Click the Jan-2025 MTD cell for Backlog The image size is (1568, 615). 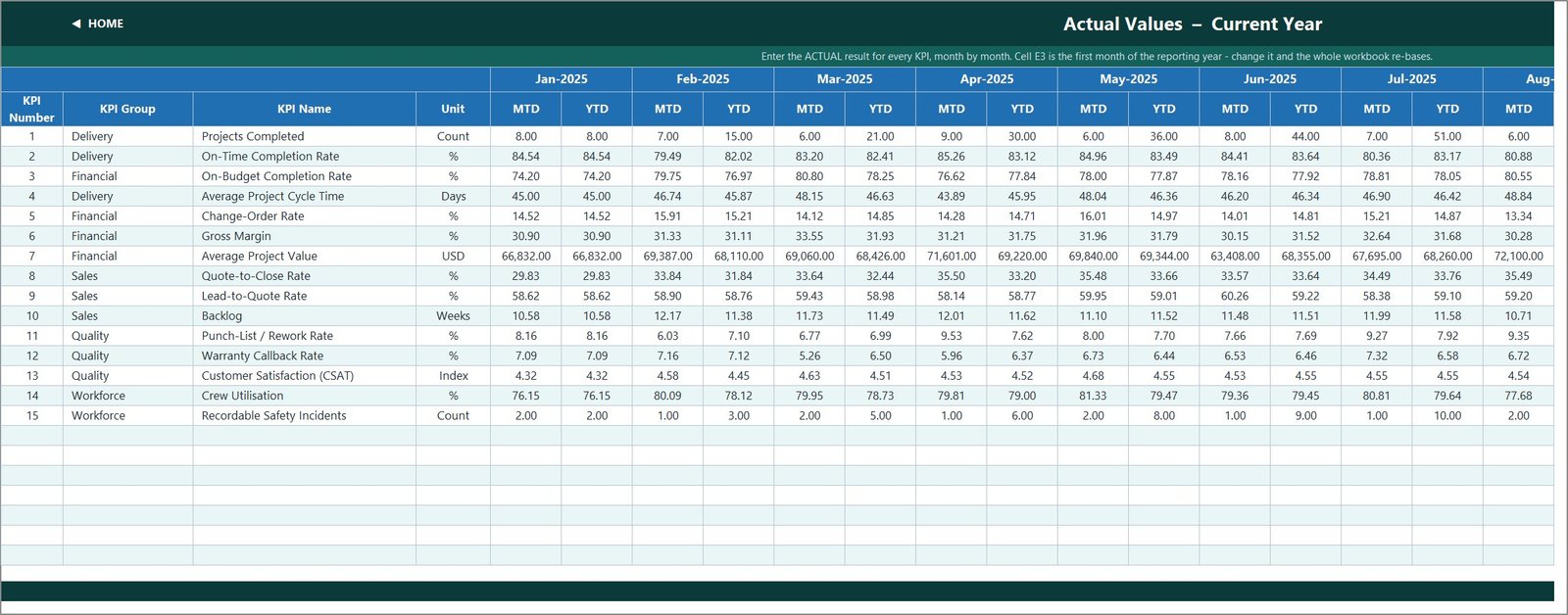[526, 316]
